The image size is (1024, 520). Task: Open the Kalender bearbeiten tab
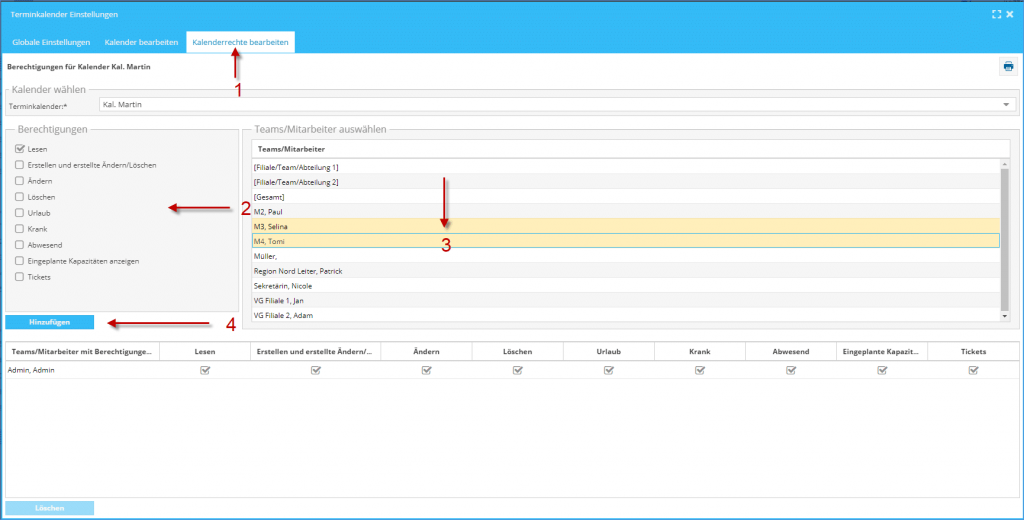pos(141,42)
